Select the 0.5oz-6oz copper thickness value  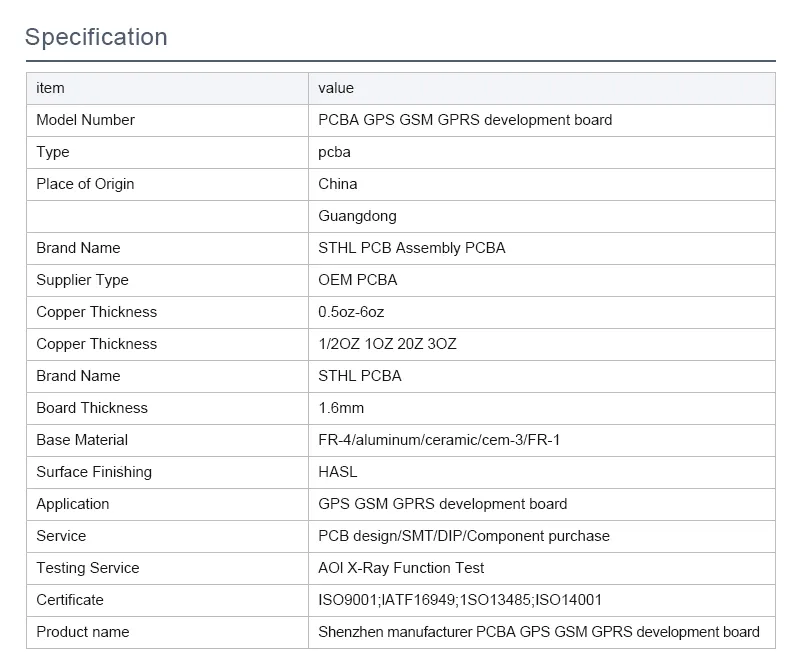click(354, 312)
